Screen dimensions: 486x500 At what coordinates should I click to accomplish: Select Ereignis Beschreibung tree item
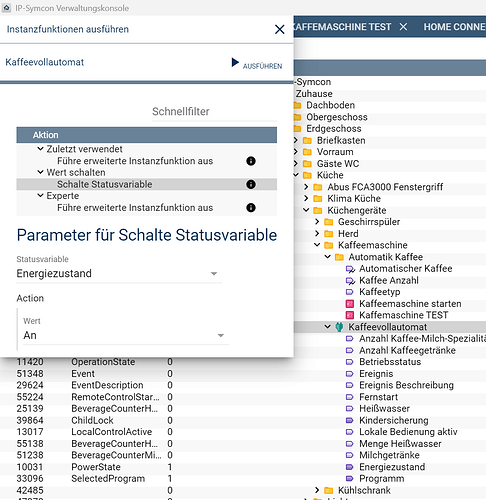coord(406,385)
